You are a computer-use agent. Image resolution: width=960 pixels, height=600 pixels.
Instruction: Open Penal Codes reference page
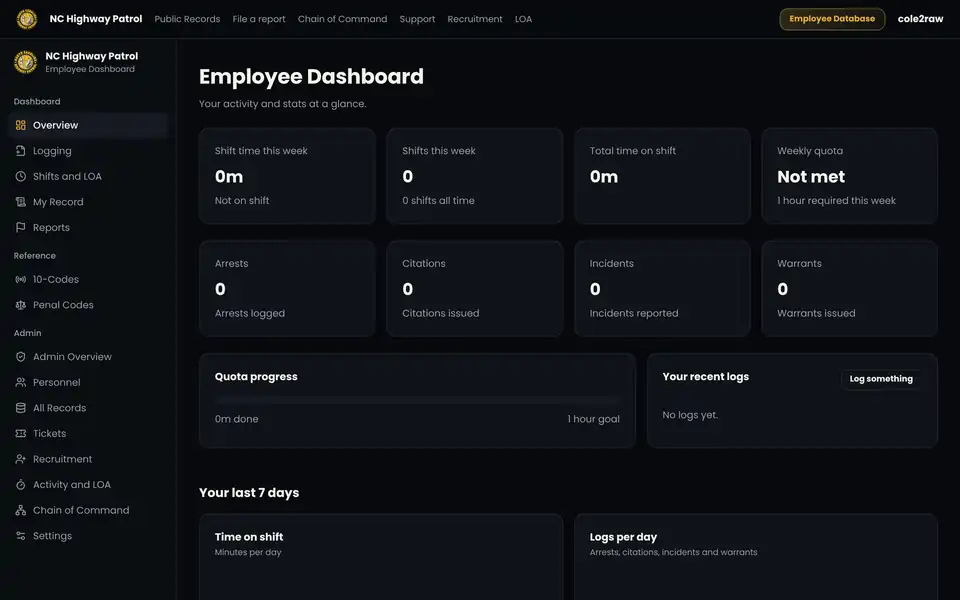point(89,305)
